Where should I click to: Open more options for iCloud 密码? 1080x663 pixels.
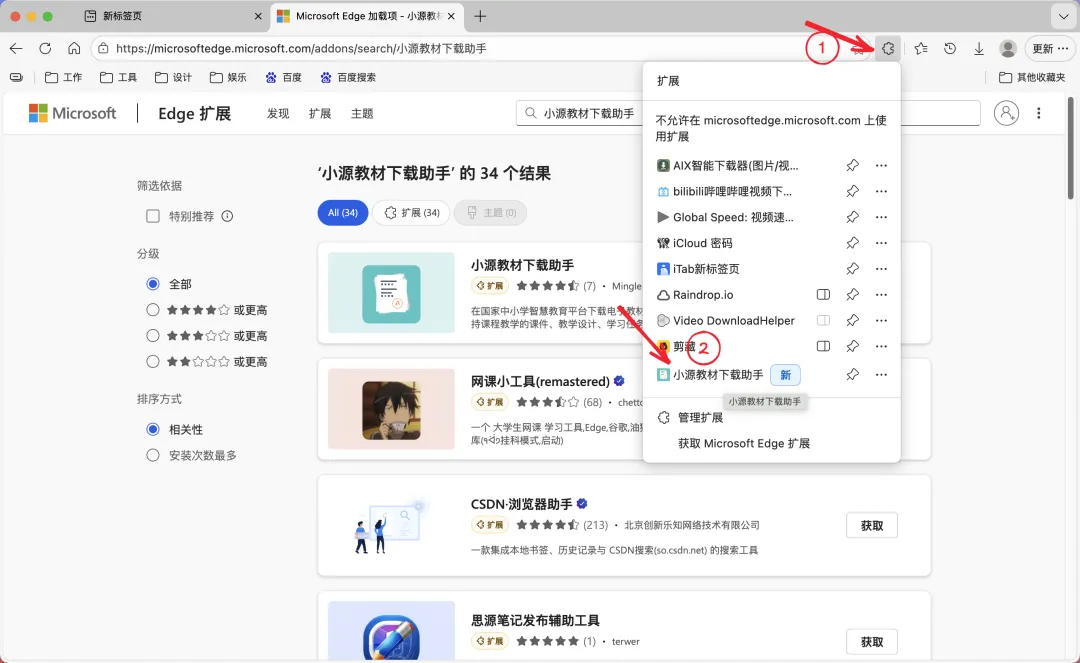[x=882, y=243]
